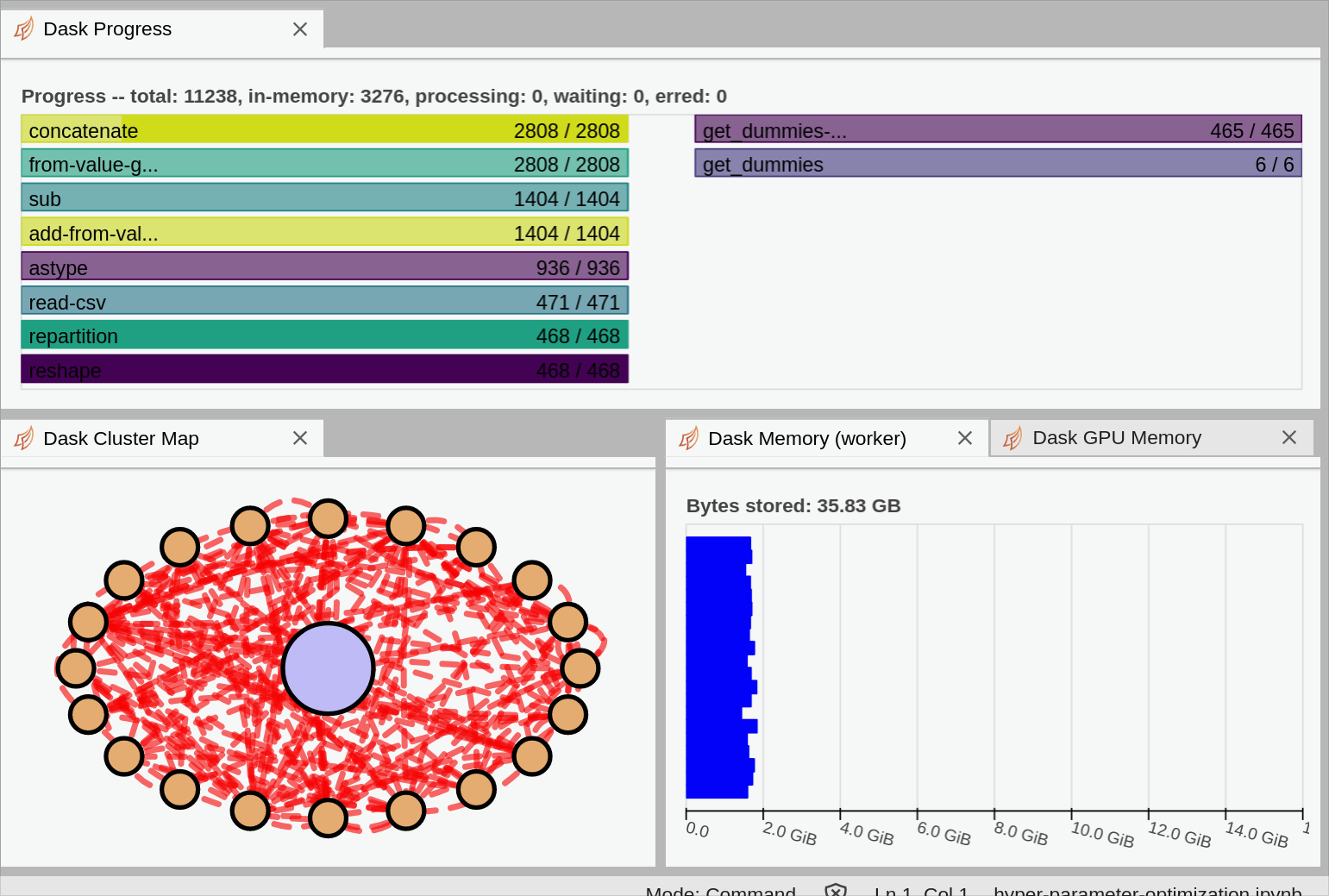Click the blue worker memory bars
The height and width of the screenshot is (896, 1329).
click(x=720, y=667)
